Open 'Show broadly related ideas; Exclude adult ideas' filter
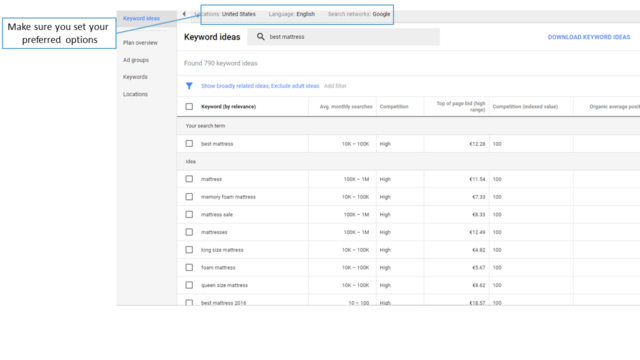The image size is (640, 360). click(260, 86)
